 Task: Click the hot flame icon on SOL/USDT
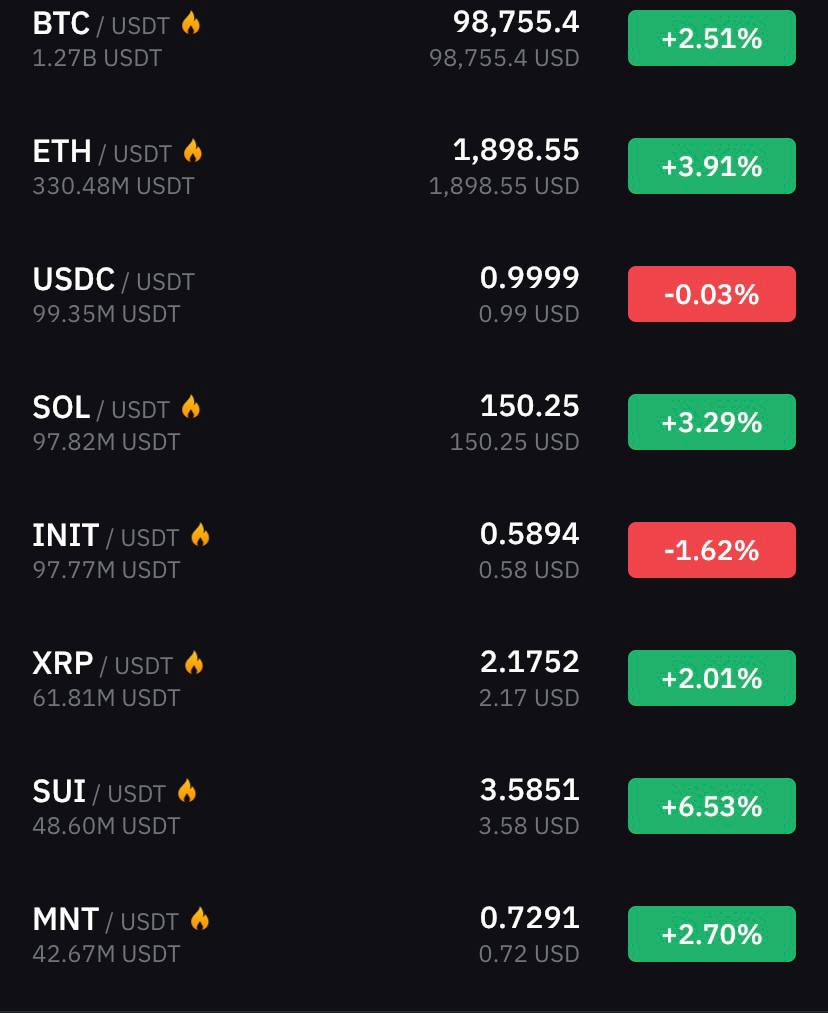(x=191, y=407)
